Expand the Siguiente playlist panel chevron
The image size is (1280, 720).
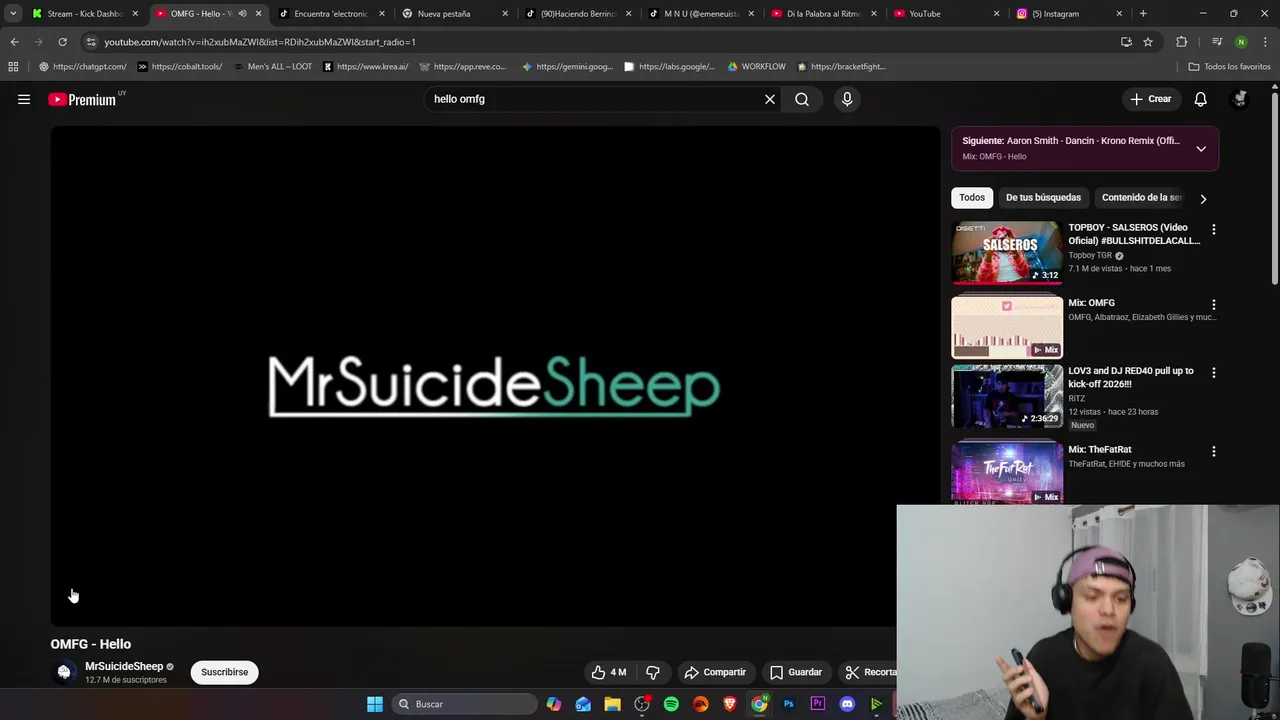tap(1201, 149)
